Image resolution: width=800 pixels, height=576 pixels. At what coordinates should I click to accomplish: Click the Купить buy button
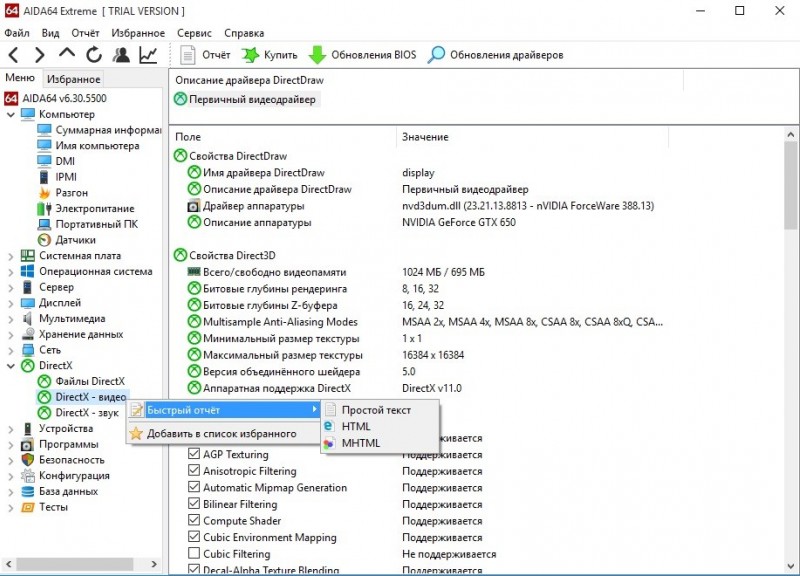pyautogui.click(x=269, y=55)
